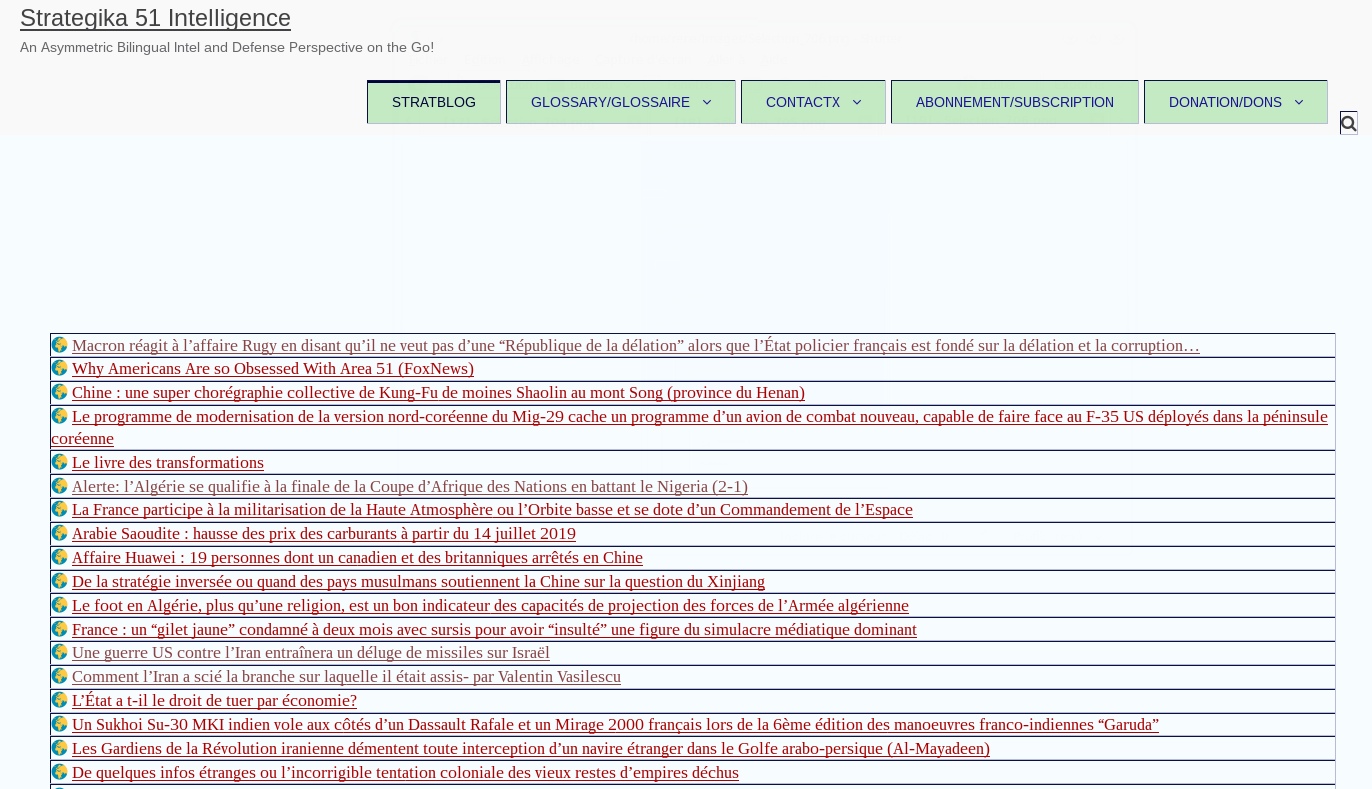Click globe icon beside gilet jaune article
1372x789 pixels.
click(x=60, y=629)
